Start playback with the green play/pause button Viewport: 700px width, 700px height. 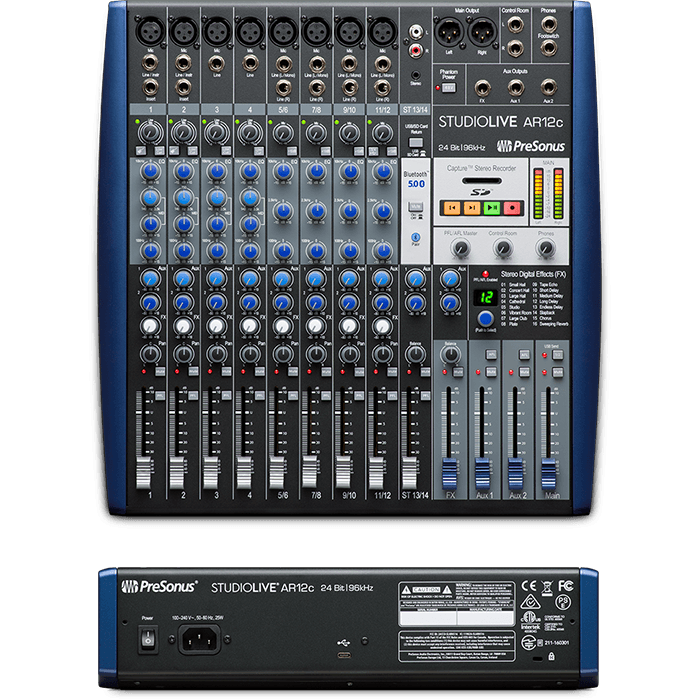pos(492,208)
